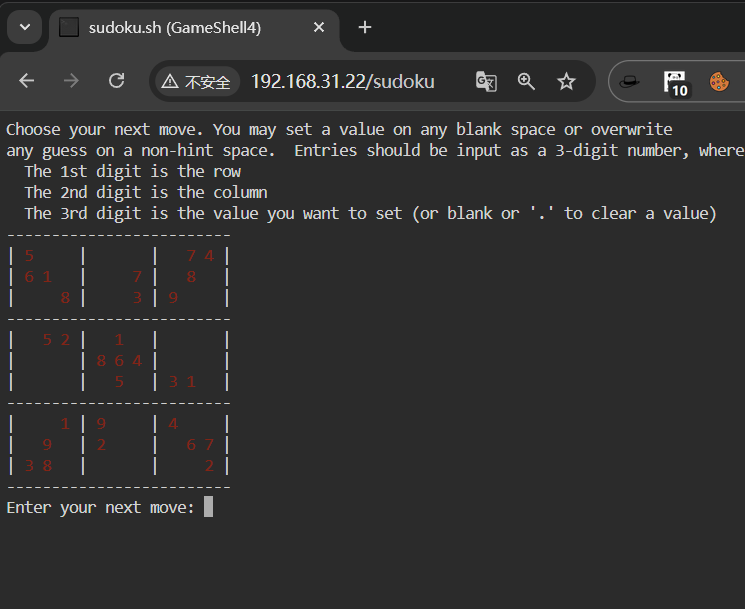Open the '不安全' site security info
Viewport: 745px width, 609px height.
[196, 82]
